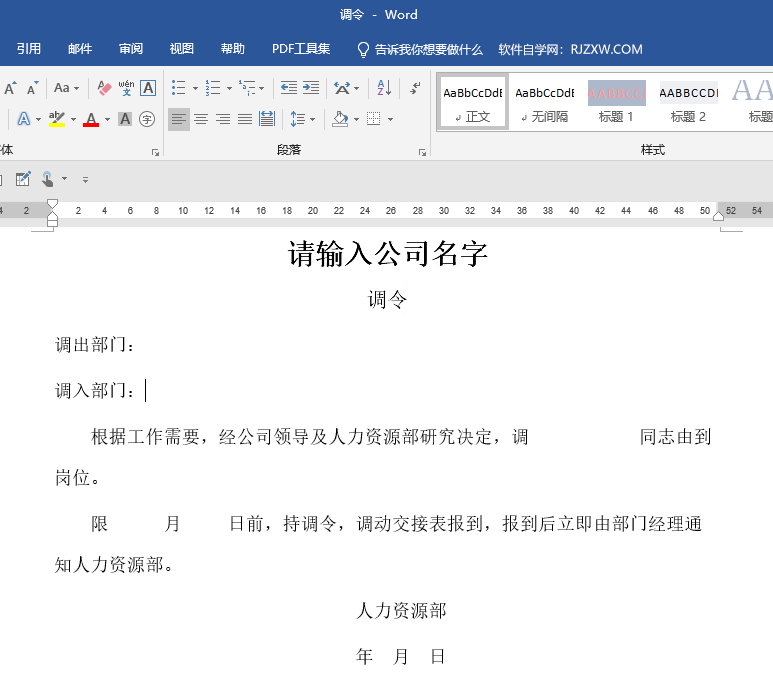Open the Asian layout tool
The width and height of the screenshot is (773, 680).
[342, 88]
